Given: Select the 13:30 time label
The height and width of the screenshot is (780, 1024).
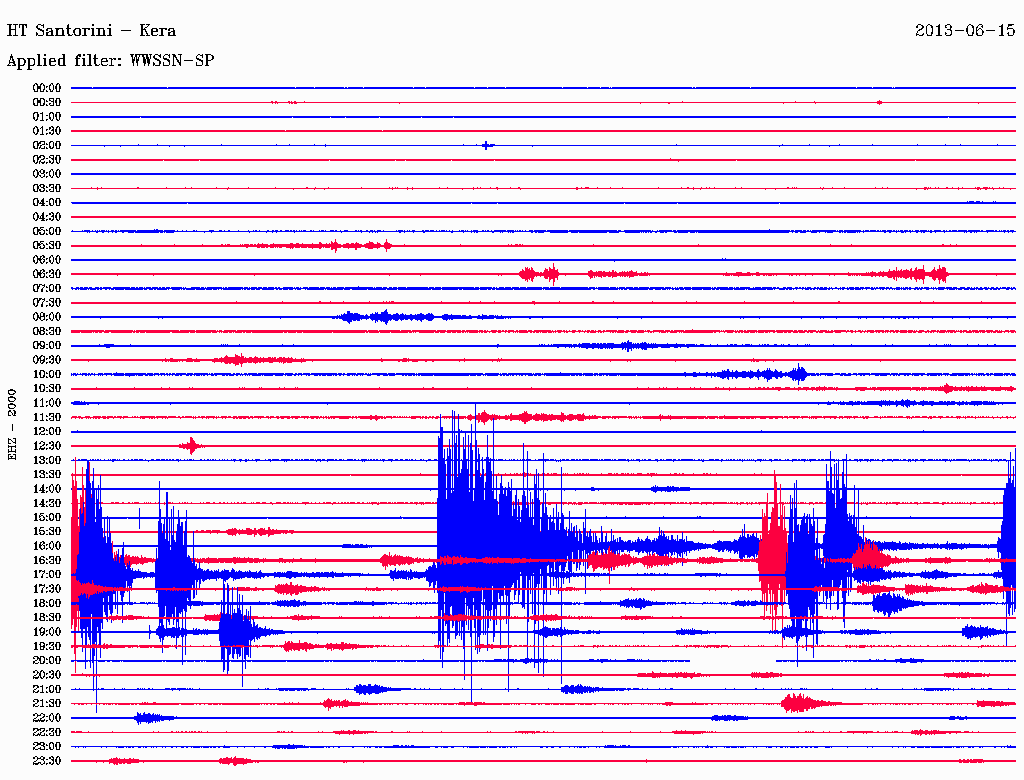Looking at the screenshot, I should 47,474.
